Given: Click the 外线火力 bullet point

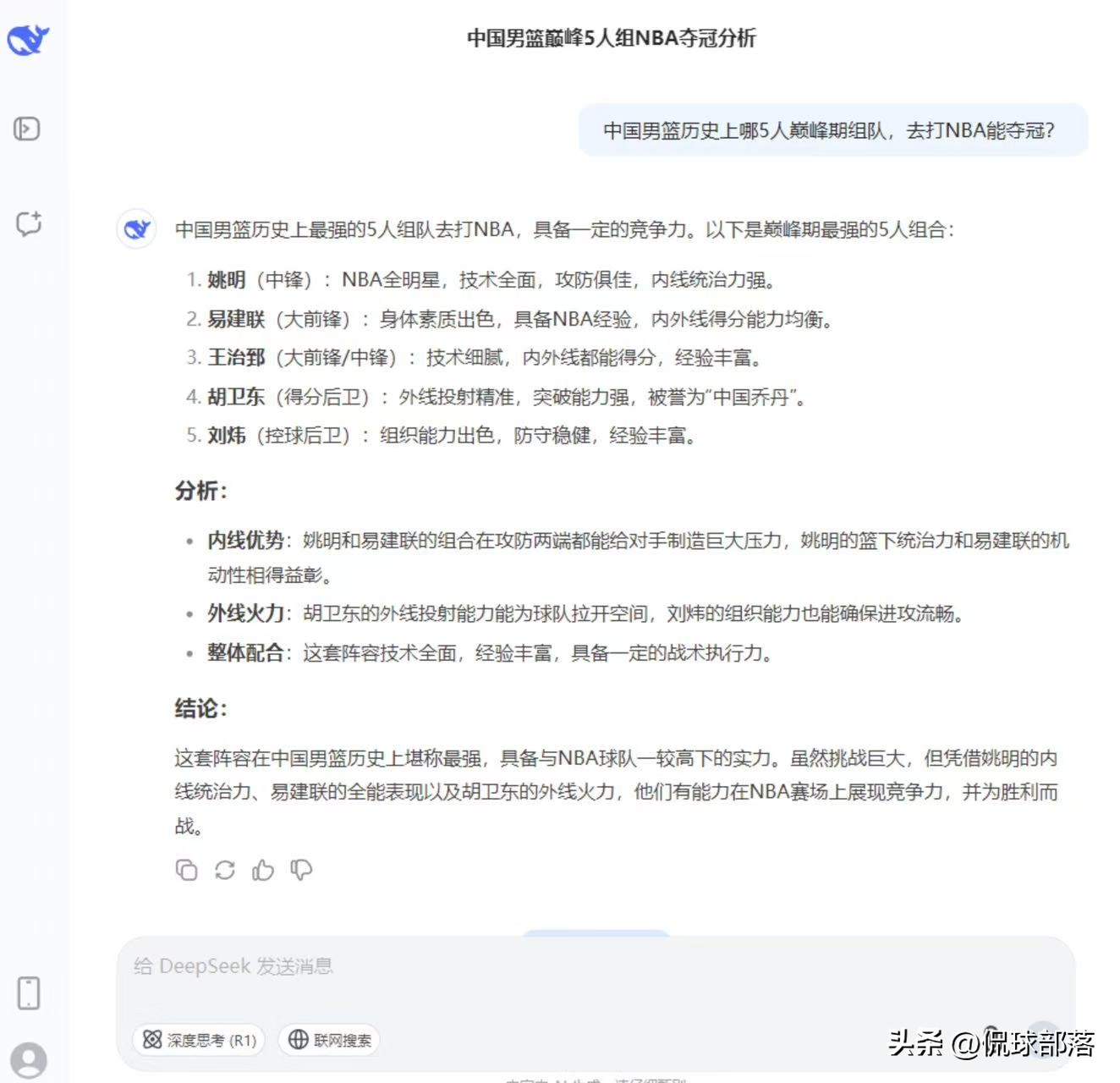Looking at the screenshot, I should click(576, 613).
